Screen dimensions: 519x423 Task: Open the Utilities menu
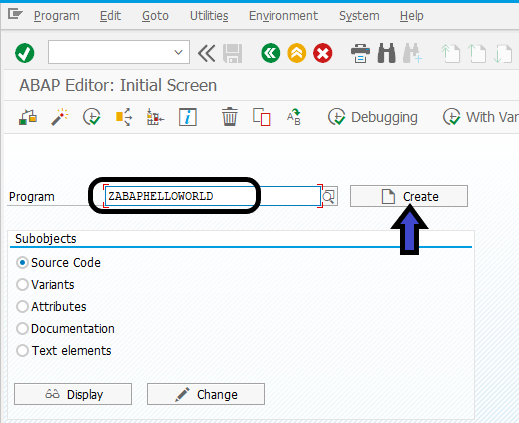click(209, 16)
